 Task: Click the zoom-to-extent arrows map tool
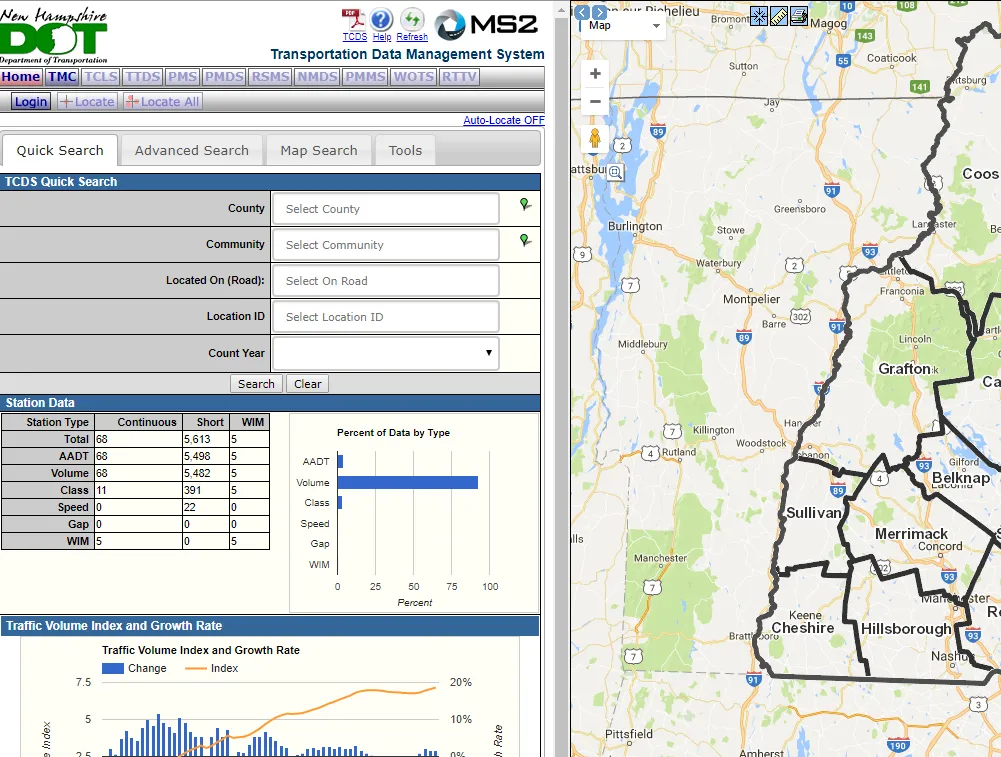[x=759, y=16]
